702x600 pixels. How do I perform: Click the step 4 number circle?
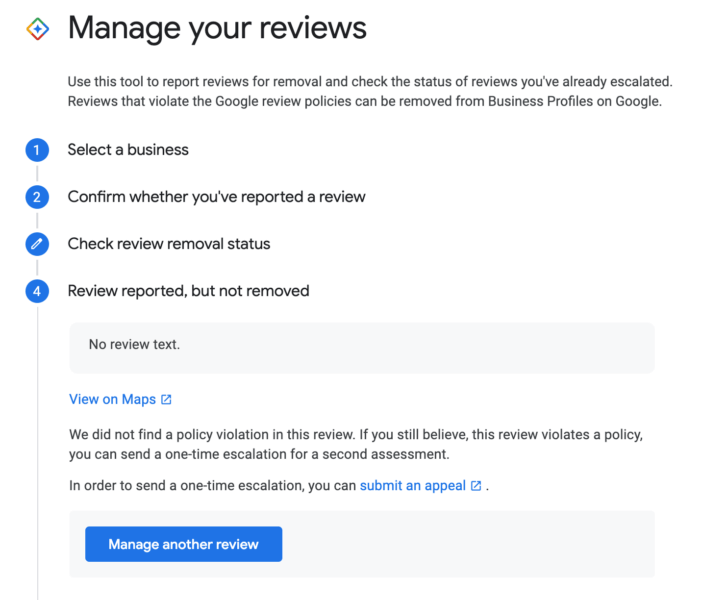point(37,291)
